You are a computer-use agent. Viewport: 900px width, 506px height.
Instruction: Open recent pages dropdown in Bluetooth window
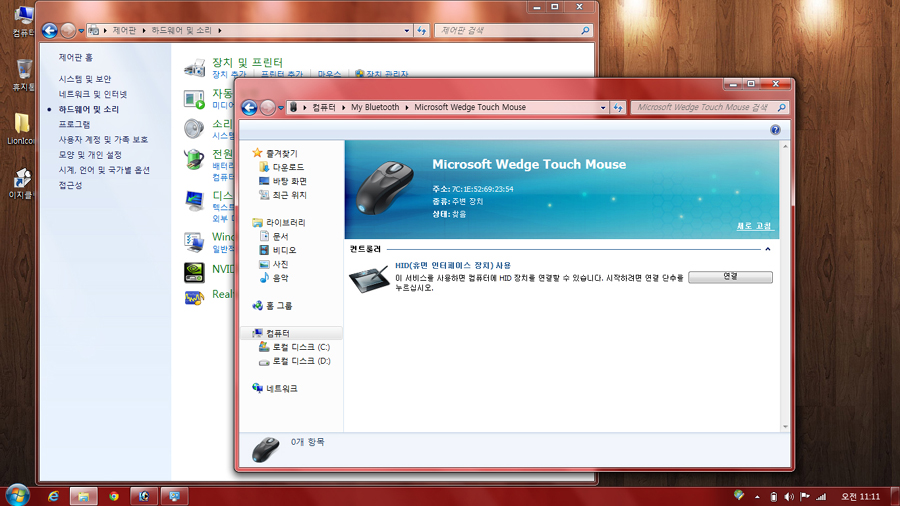point(281,107)
